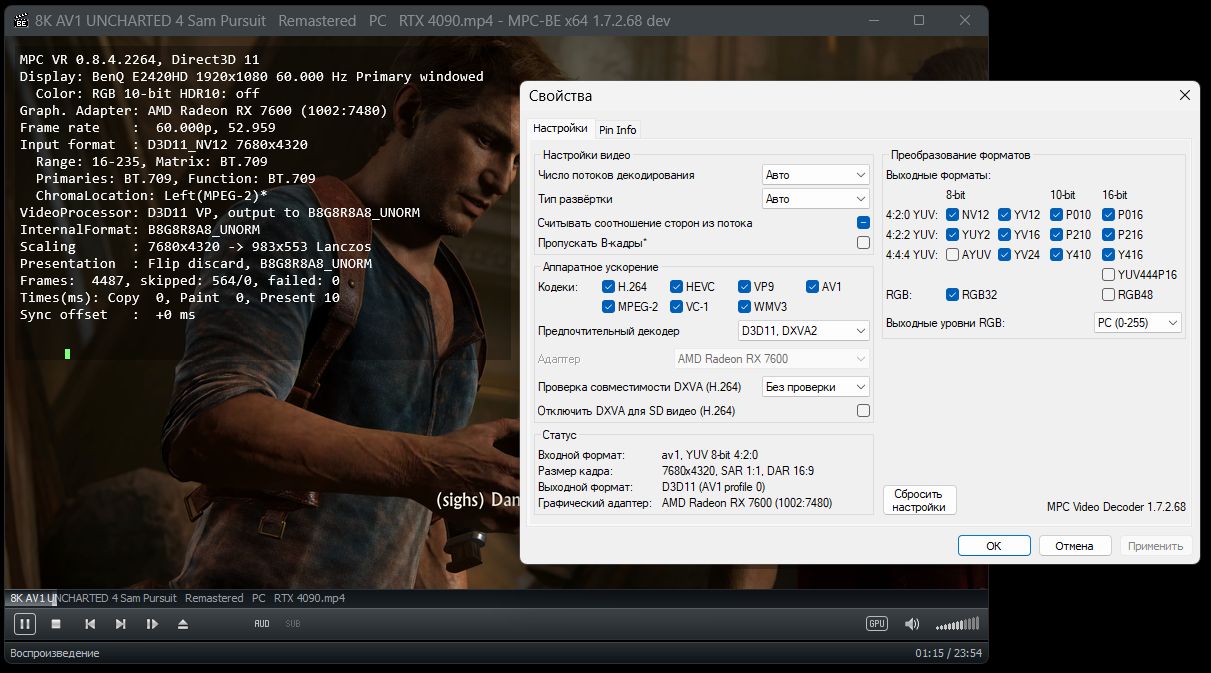
Task: Enable Пропускать B-кадры checkbox
Action: coord(863,243)
